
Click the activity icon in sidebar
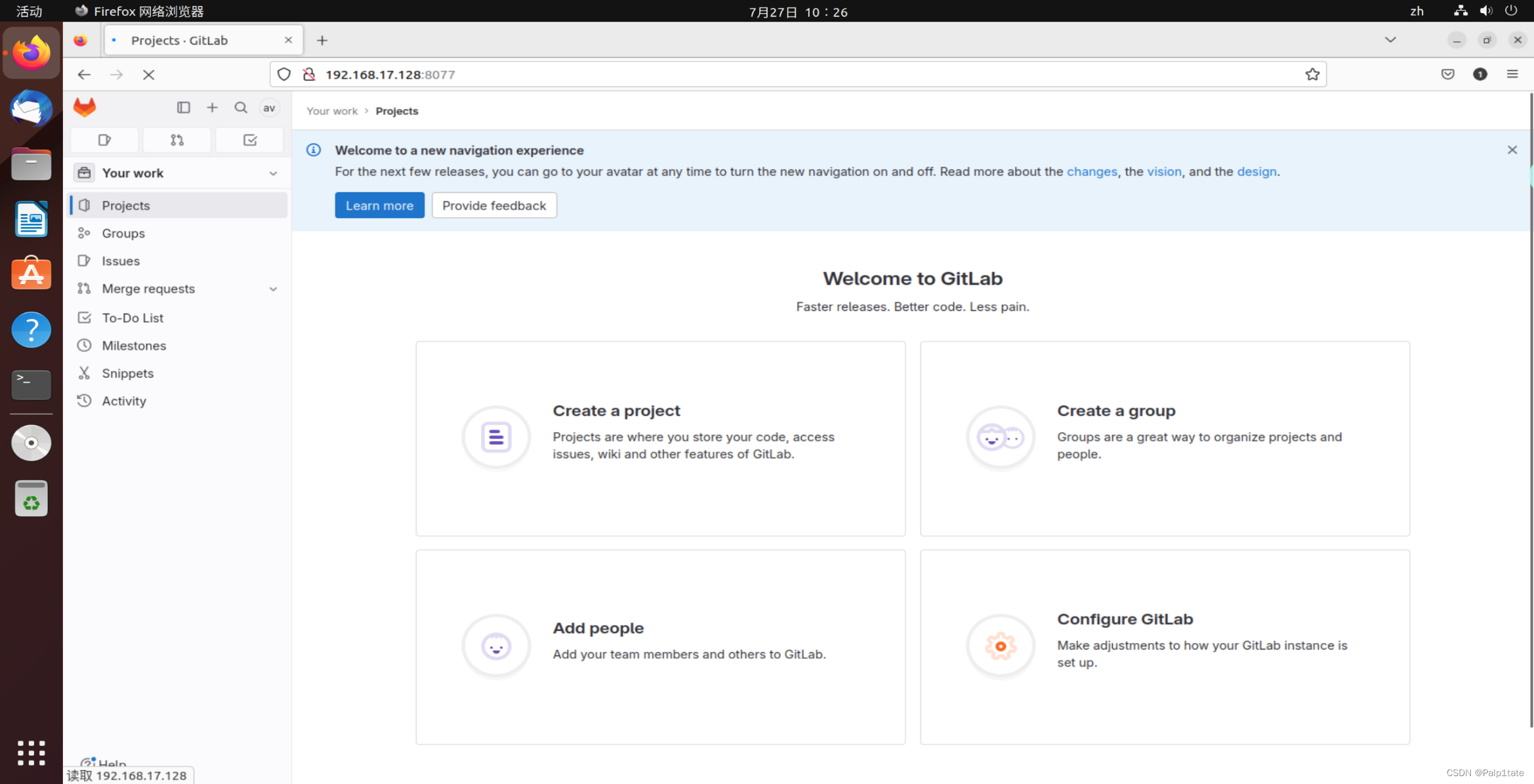click(85, 400)
